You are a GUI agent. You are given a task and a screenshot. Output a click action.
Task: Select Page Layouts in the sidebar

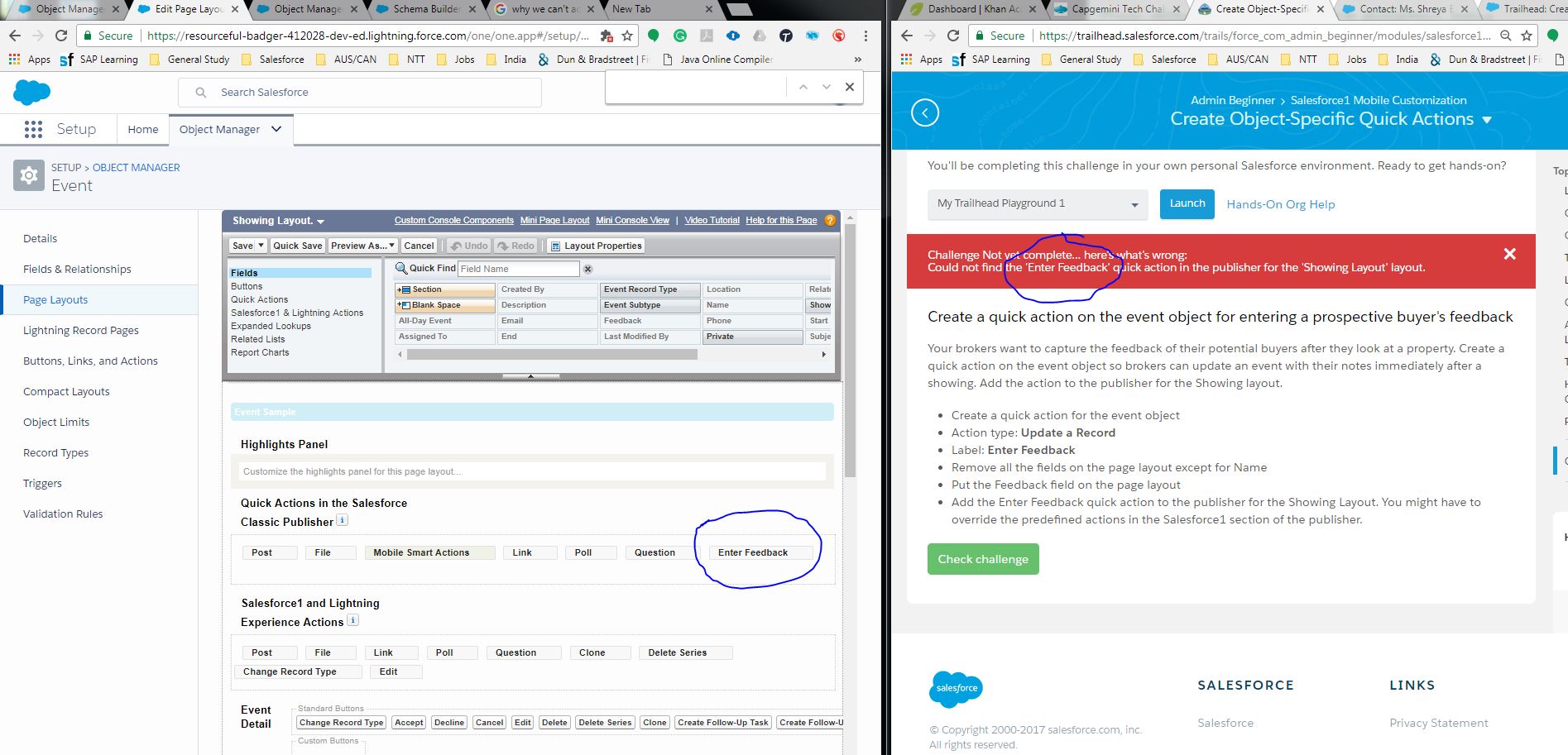55,299
